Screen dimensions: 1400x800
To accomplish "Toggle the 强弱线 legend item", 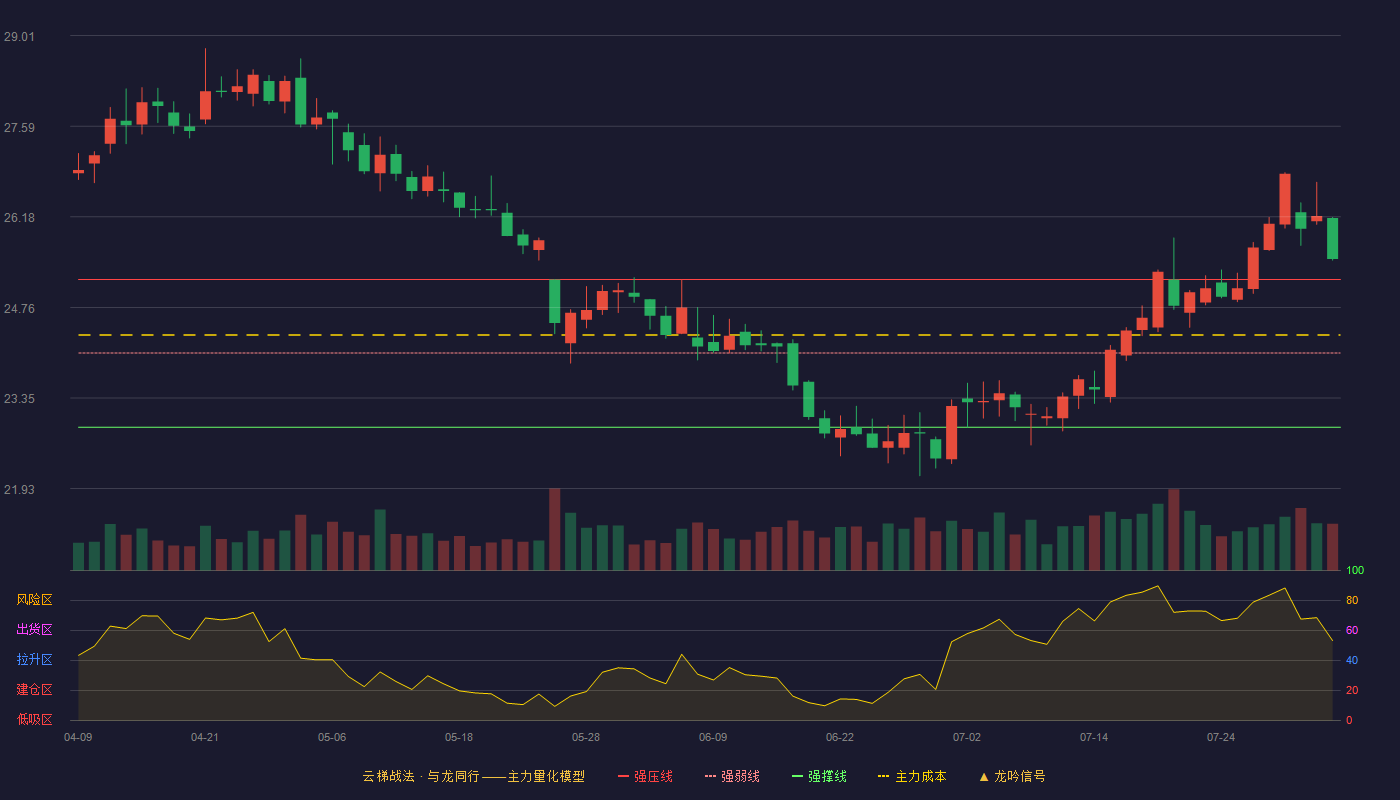I will (732, 776).
